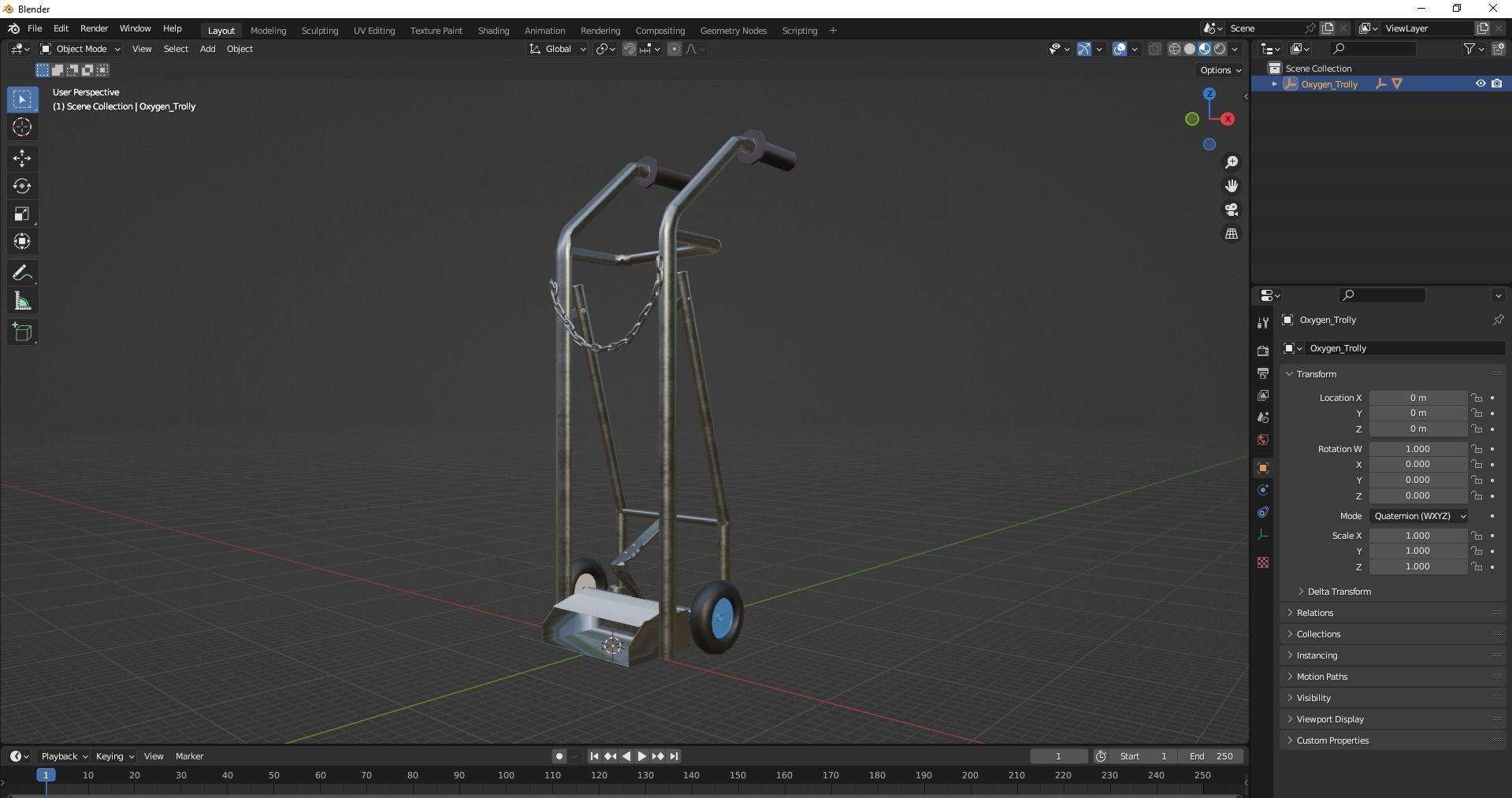Toggle timeline auto keying record button

click(x=559, y=756)
